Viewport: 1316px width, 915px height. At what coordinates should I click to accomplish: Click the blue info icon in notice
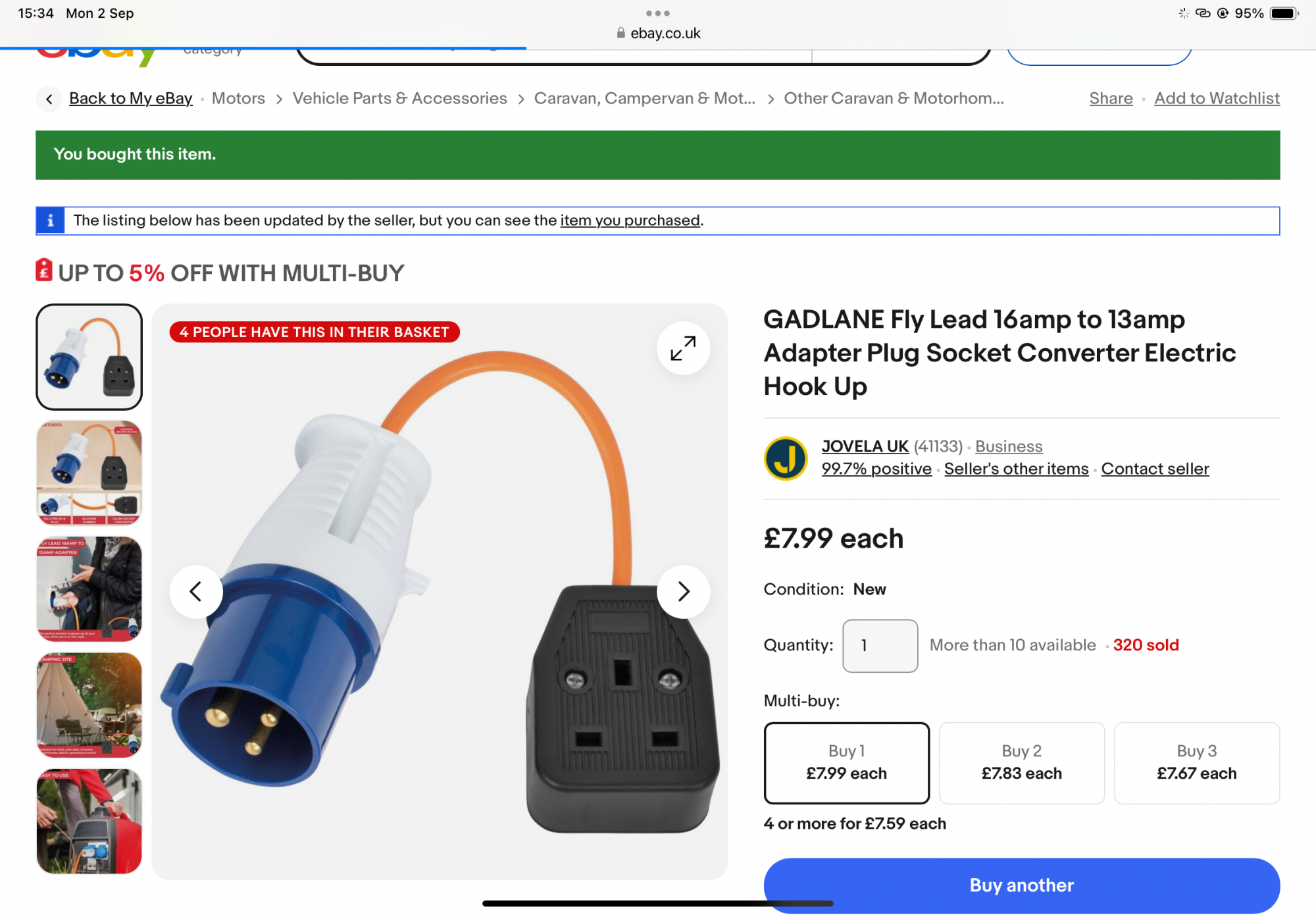[51, 221]
